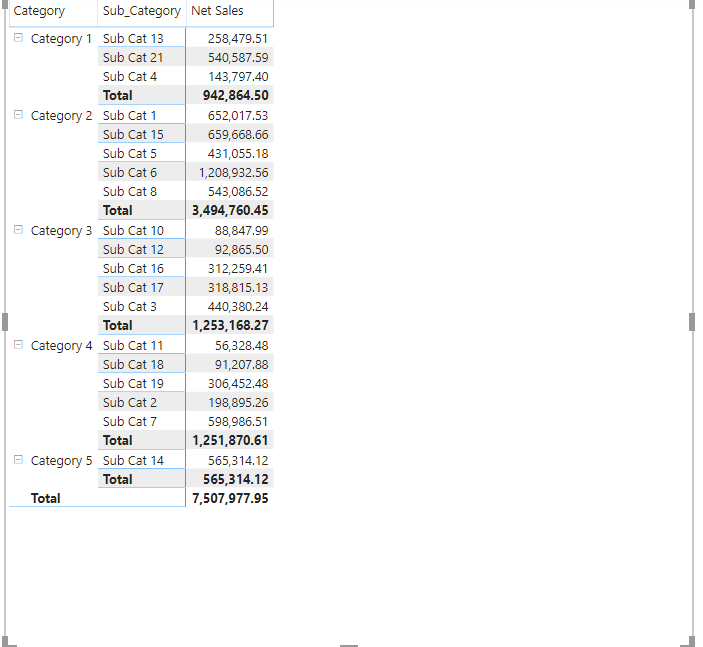Select the Category 2 row label
Viewport: 703px width, 647px height.
(x=61, y=116)
